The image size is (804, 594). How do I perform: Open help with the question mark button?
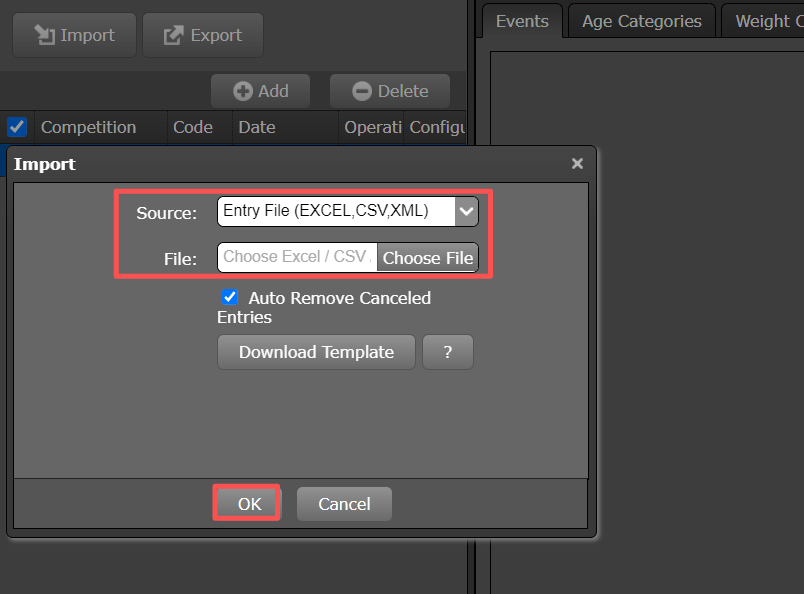point(448,352)
